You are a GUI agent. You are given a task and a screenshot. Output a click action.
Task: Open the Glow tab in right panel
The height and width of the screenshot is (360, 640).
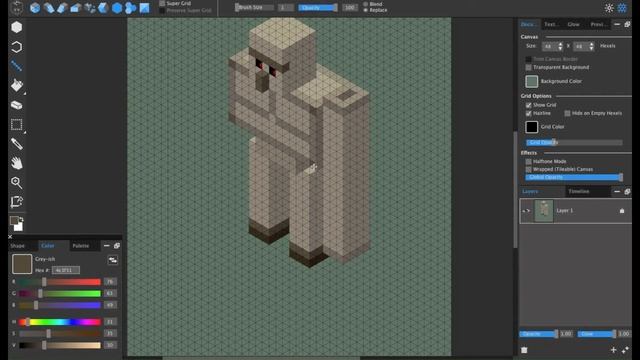coord(573,24)
